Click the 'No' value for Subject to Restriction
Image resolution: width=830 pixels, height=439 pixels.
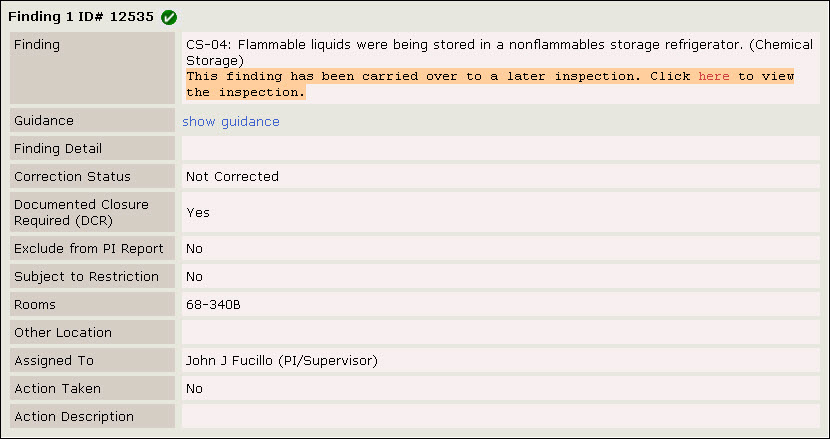click(194, 277)
